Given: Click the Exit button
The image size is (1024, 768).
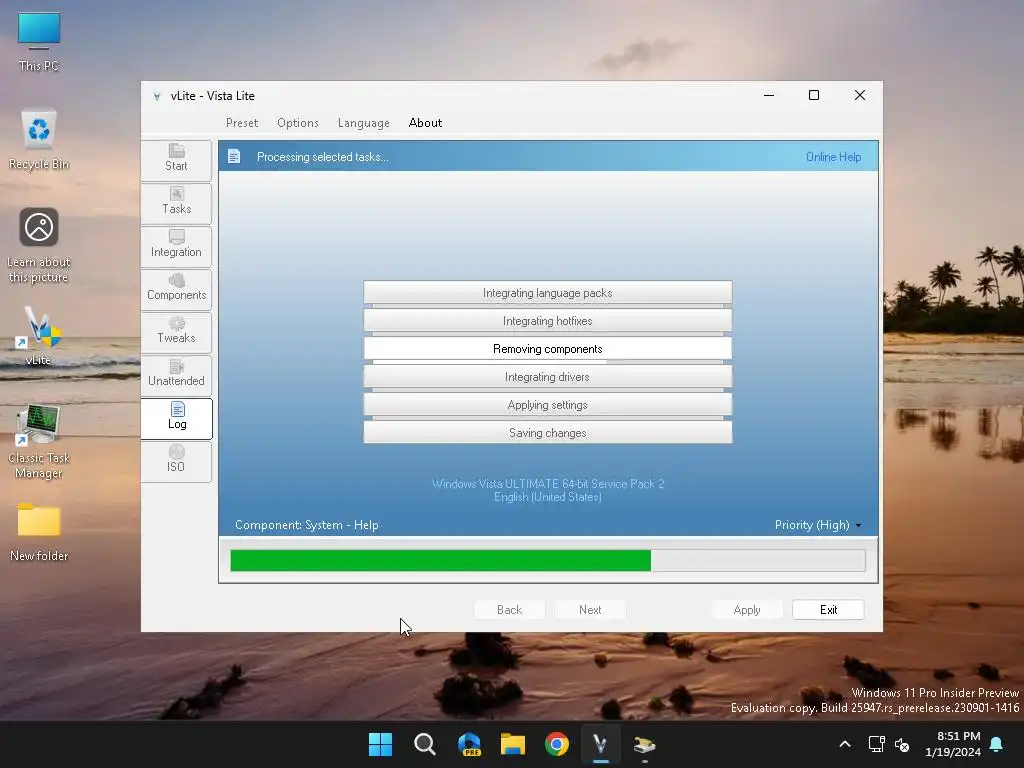Looking at the screenshot, I should coord(828,610).
